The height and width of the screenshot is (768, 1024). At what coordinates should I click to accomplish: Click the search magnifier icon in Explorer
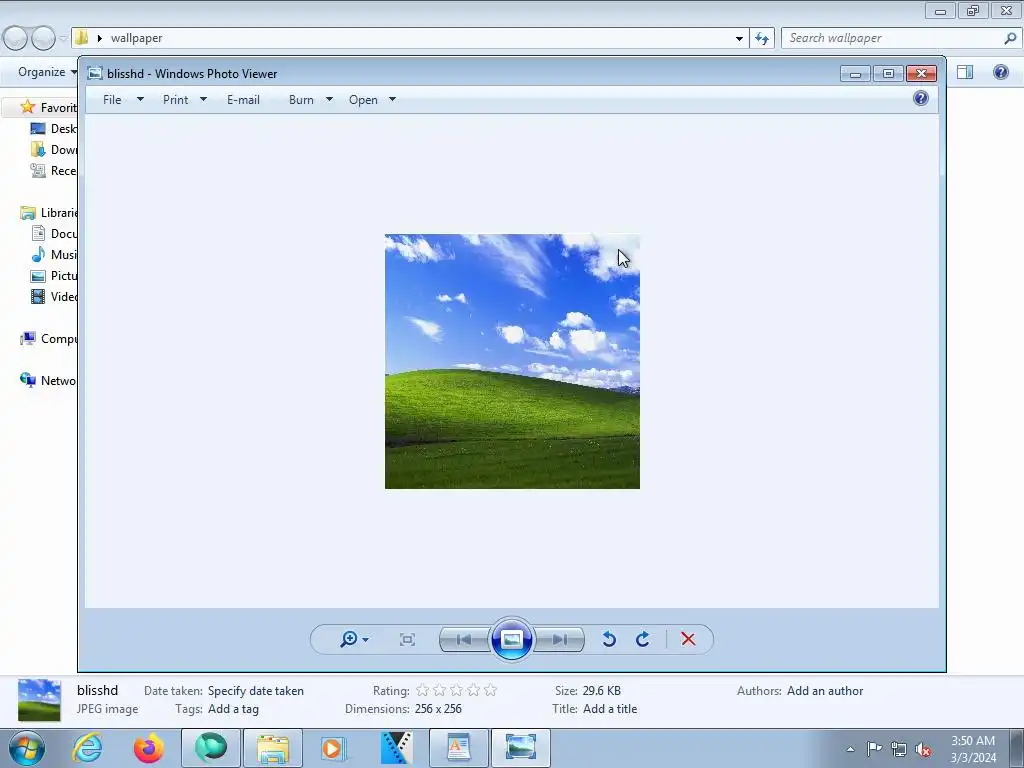click(x=1010, y=39)
